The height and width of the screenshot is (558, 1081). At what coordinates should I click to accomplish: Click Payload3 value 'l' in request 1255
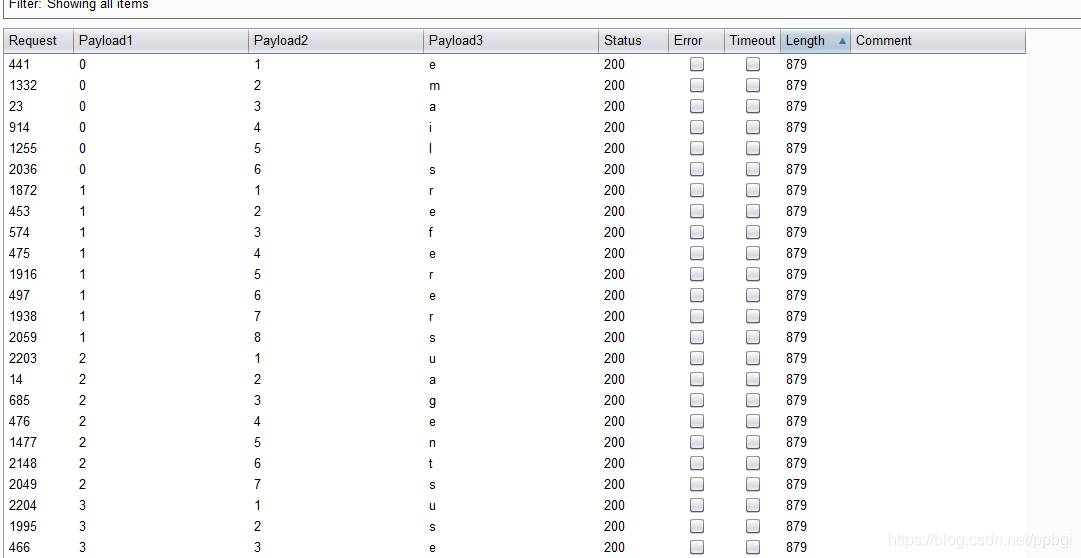(x=430, y=148)
